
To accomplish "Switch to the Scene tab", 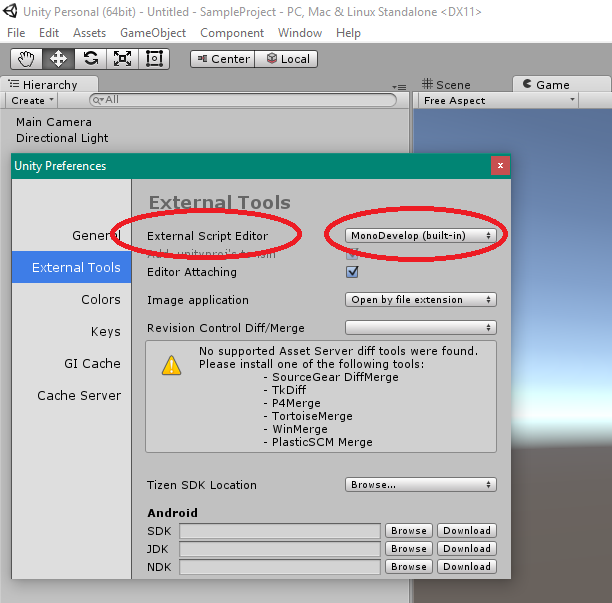I will [x=446, y=85].
